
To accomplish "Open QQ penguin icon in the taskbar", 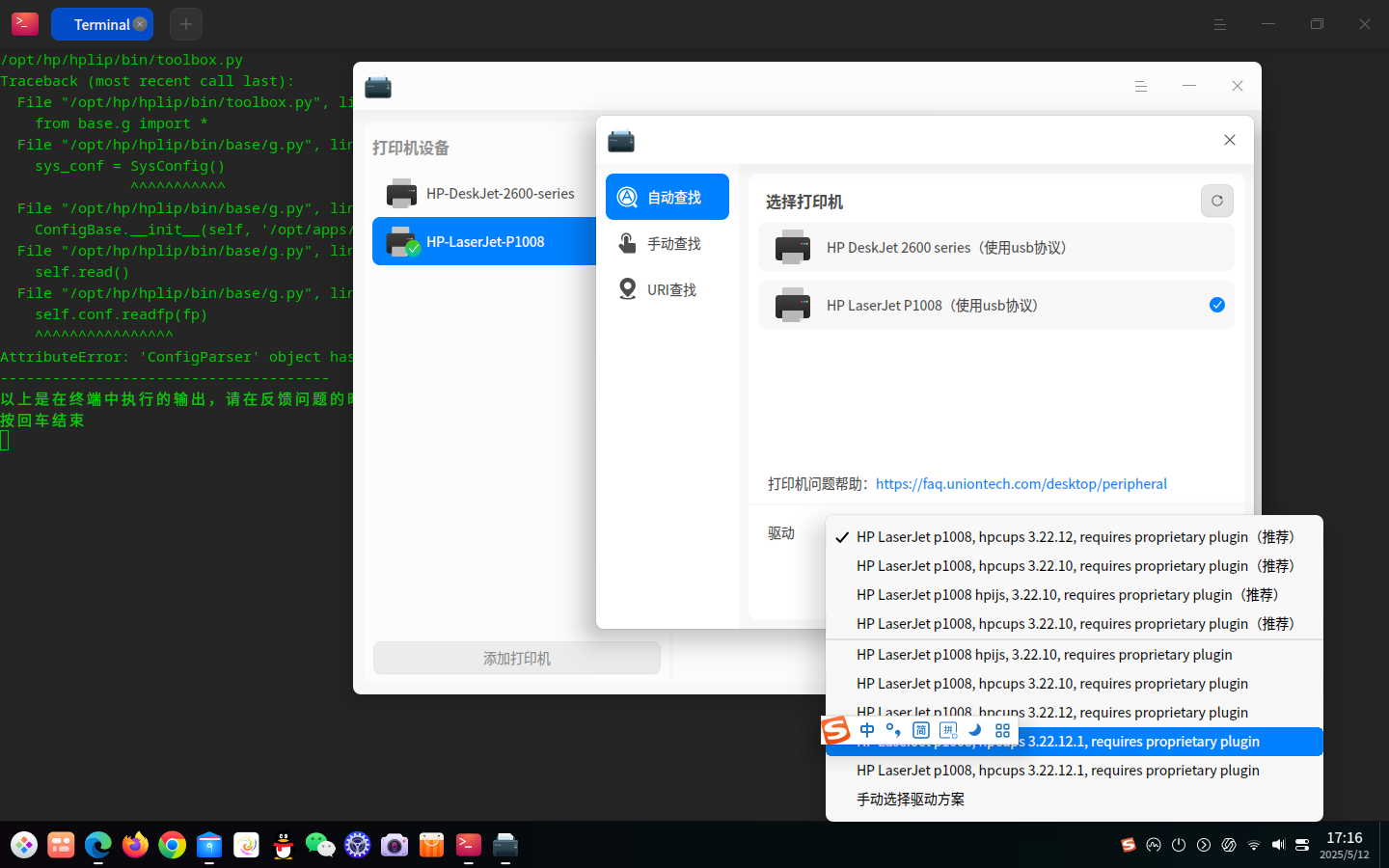I will click(283, 846).
